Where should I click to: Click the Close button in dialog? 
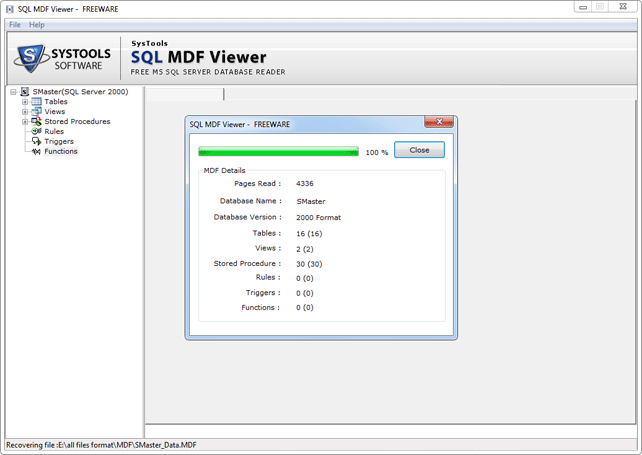pyautogui.click(x=419, y=150)
